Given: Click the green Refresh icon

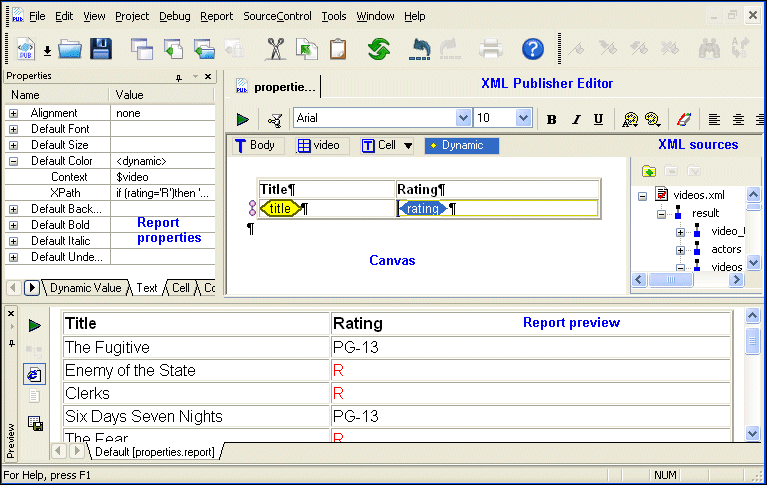Looking at the screenshot, I should point(378,49).
